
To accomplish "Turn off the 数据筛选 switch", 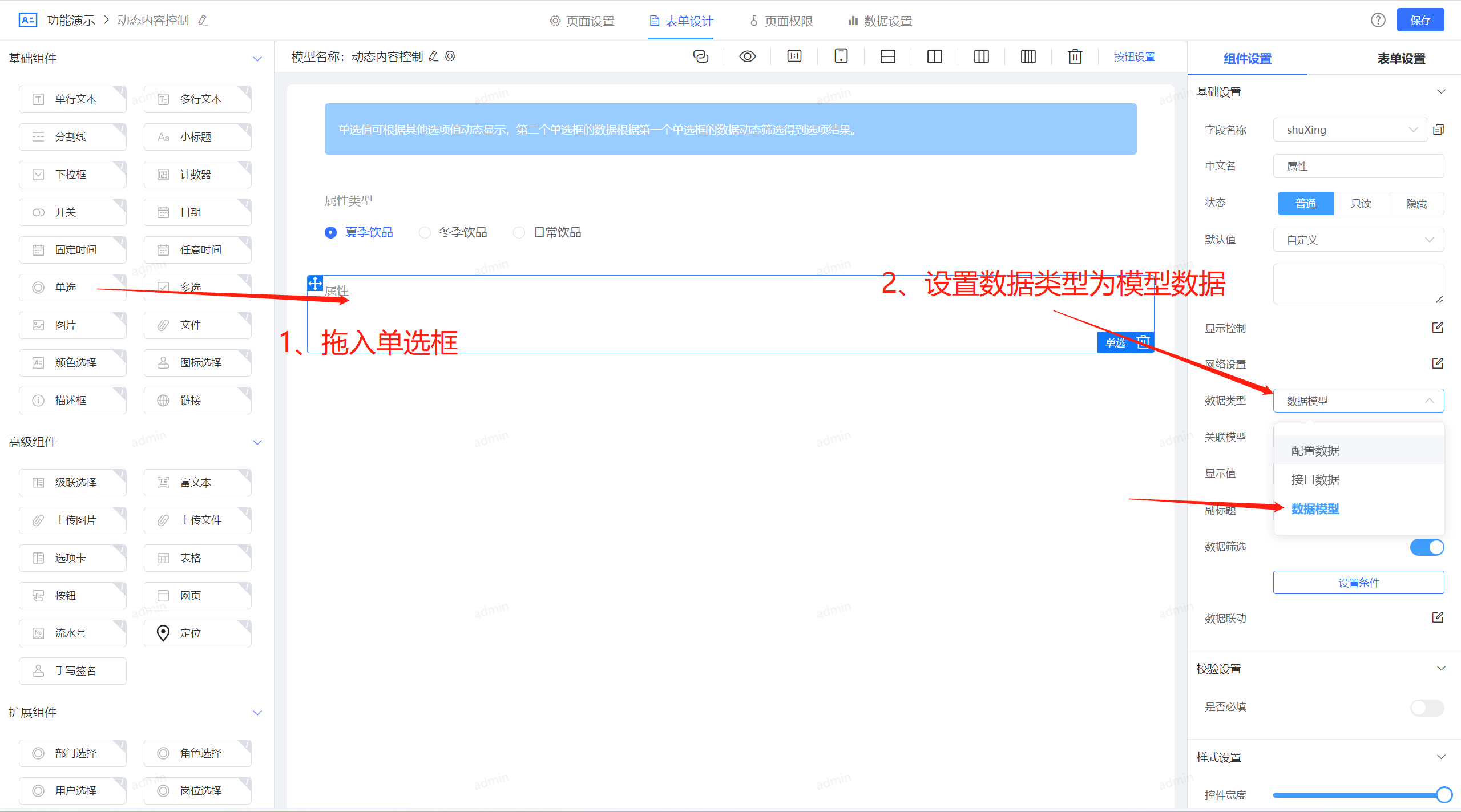I will 1427,547.
